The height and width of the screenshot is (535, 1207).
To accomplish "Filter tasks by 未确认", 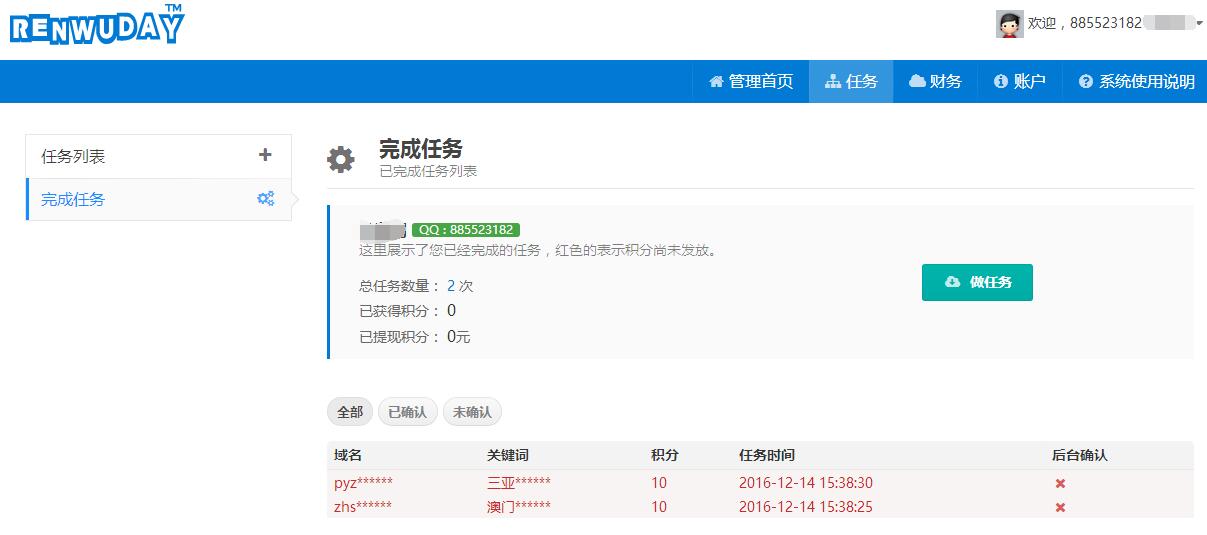I will click(x=472, y=412).
